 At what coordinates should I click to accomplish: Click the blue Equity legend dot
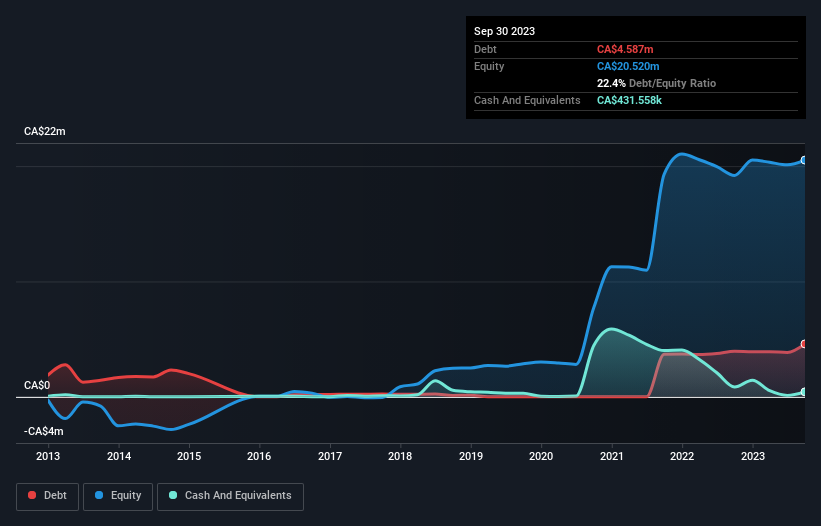tap(99, 495)
